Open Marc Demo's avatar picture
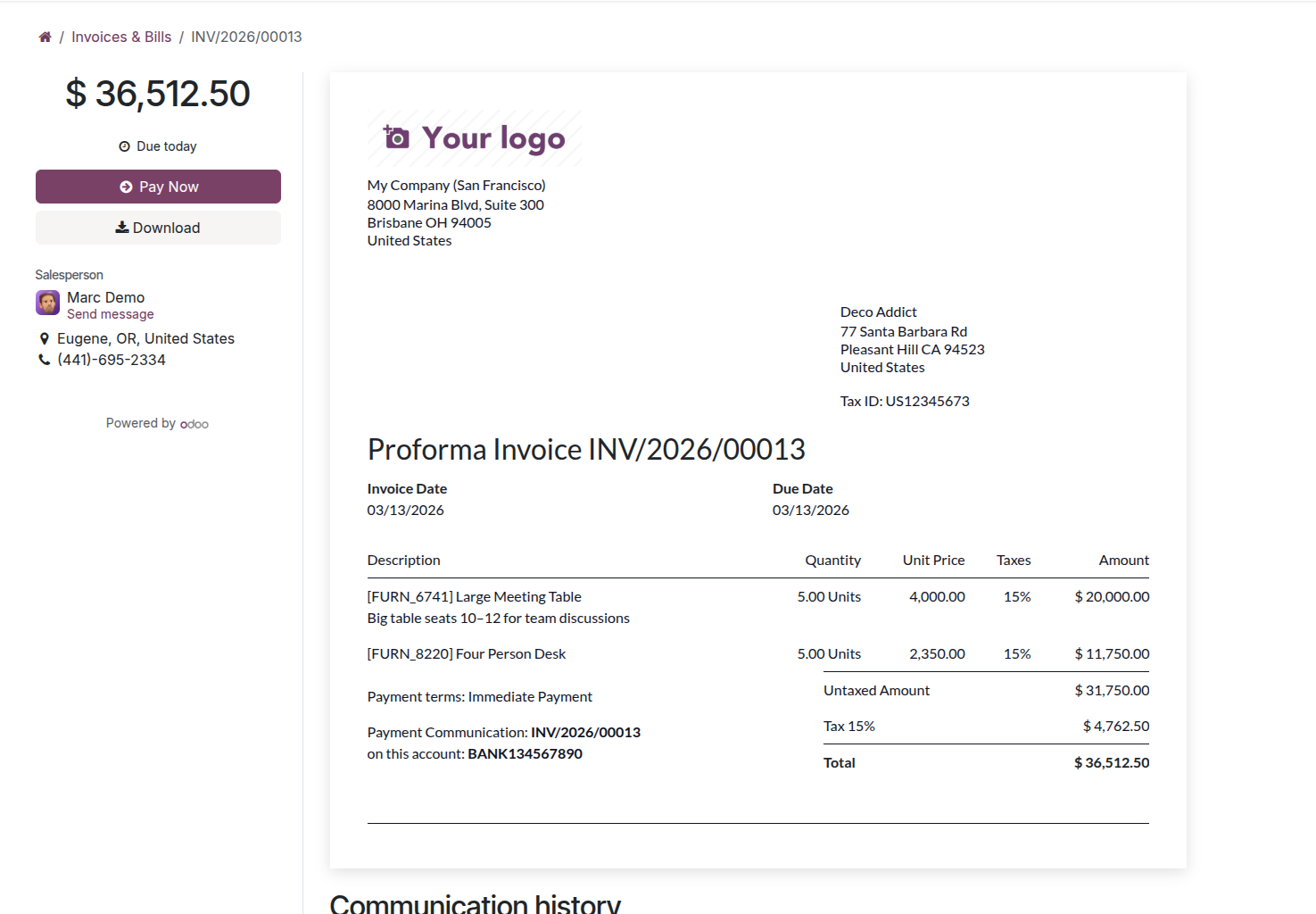This screenshot has height=914, width=1316. [48, 303]
